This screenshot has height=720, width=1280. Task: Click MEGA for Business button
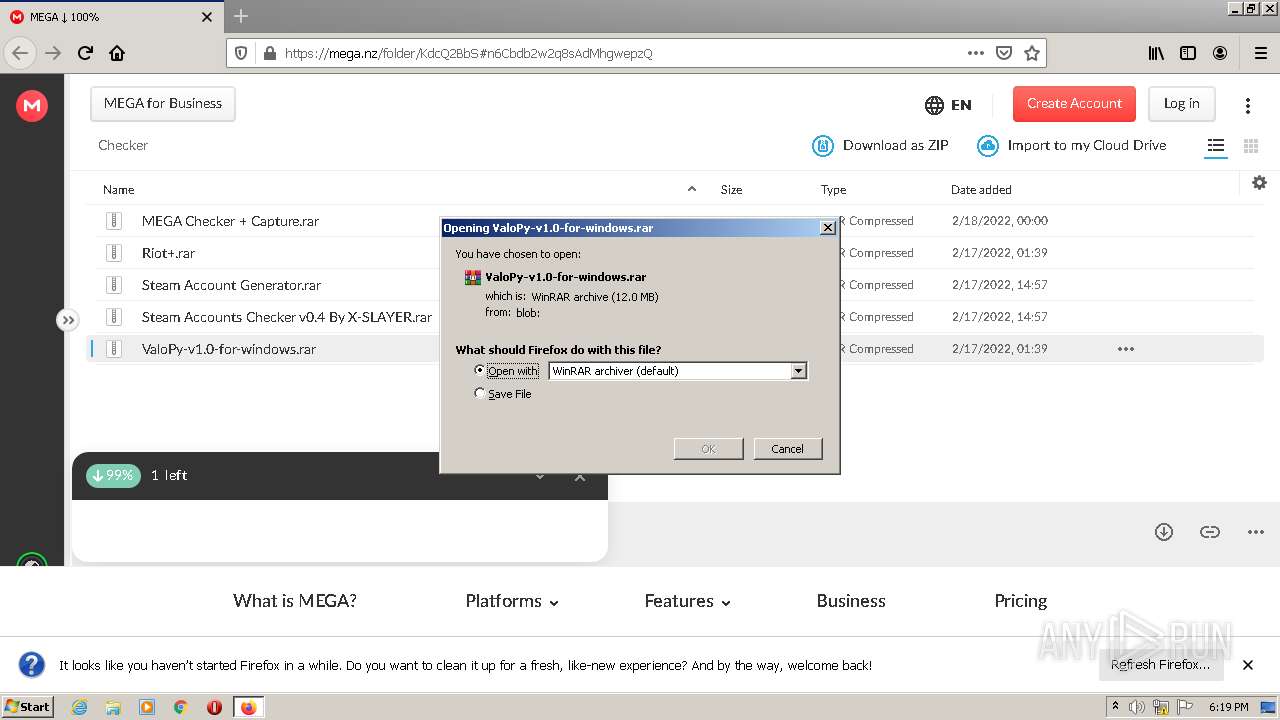pyautogui.click(x=163, y=104)
